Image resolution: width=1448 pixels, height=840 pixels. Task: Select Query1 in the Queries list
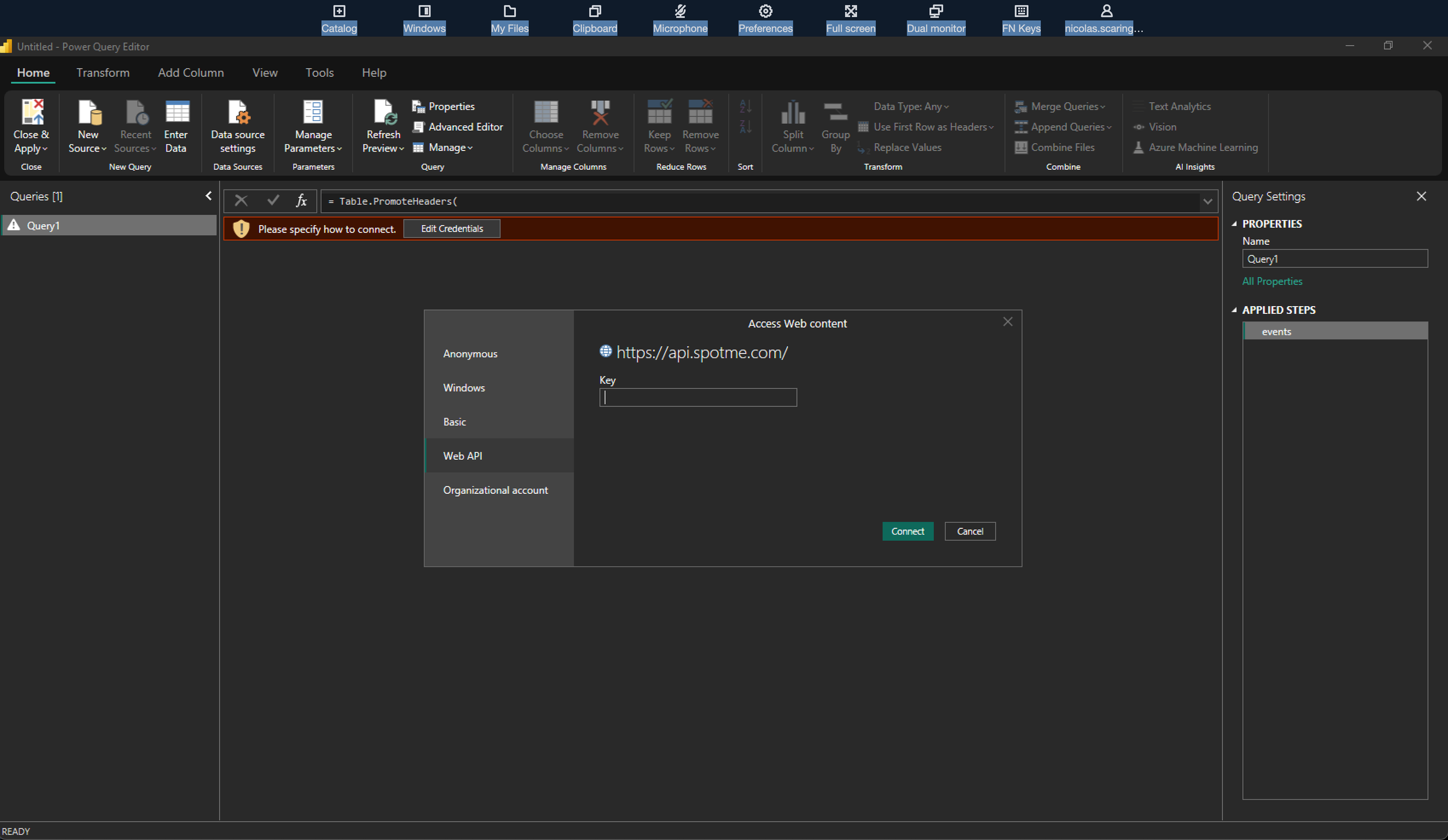point(109,225)
